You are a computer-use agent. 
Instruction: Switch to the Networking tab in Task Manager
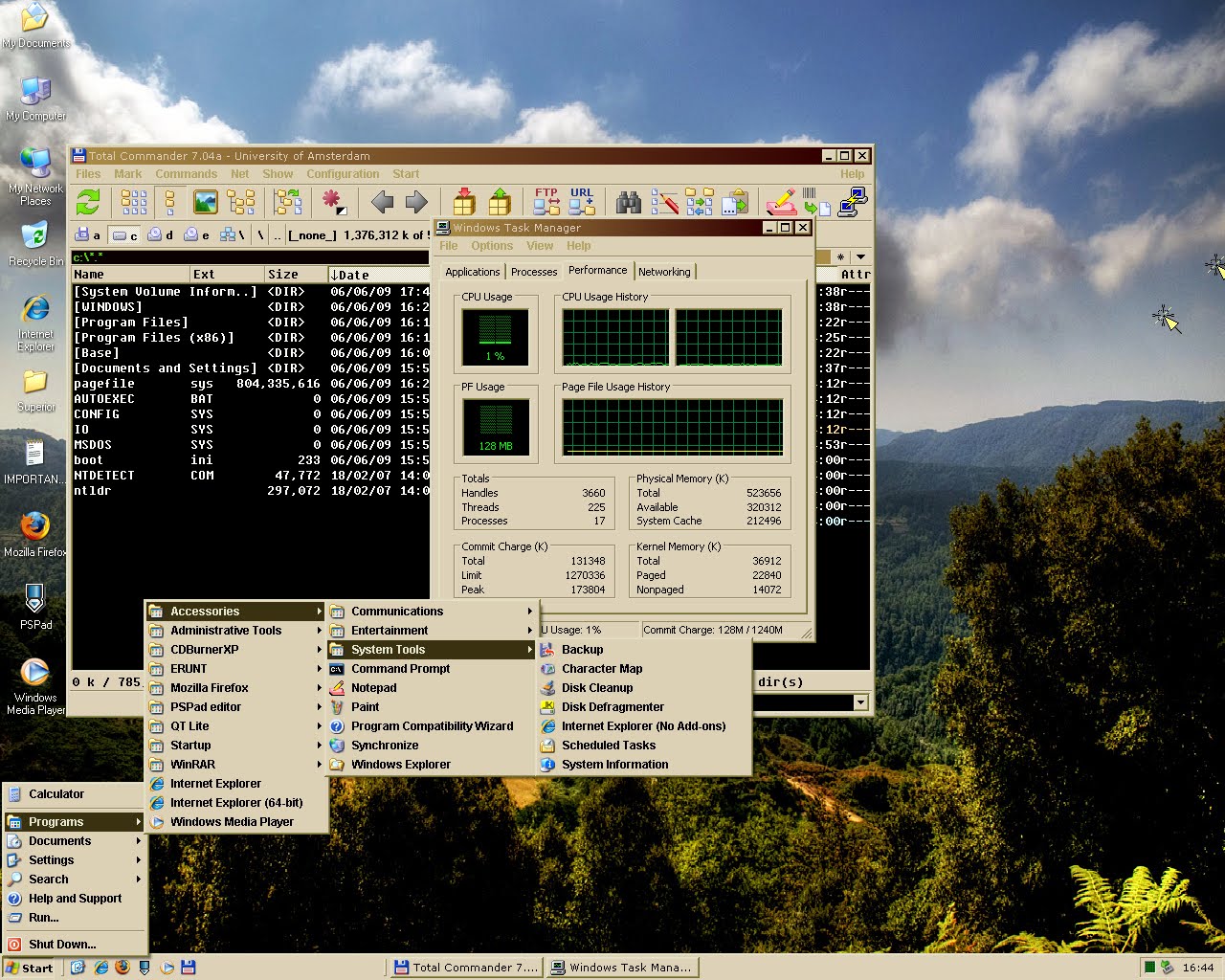pyautogui.click(x=664, y=272)
